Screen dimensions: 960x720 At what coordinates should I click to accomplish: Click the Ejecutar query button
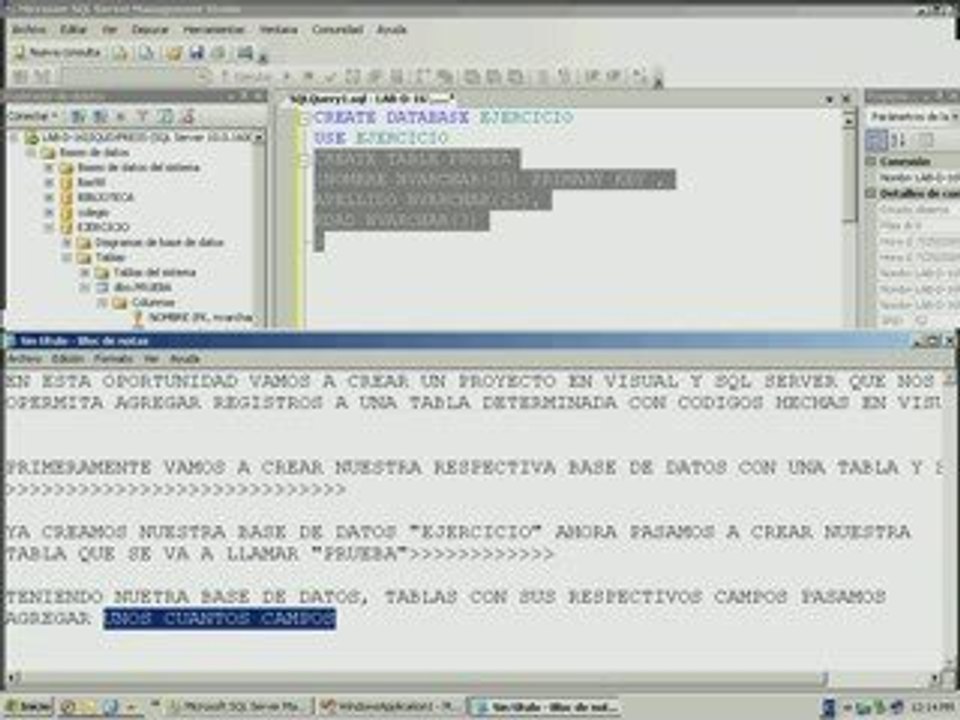click(x=246, y=77)
